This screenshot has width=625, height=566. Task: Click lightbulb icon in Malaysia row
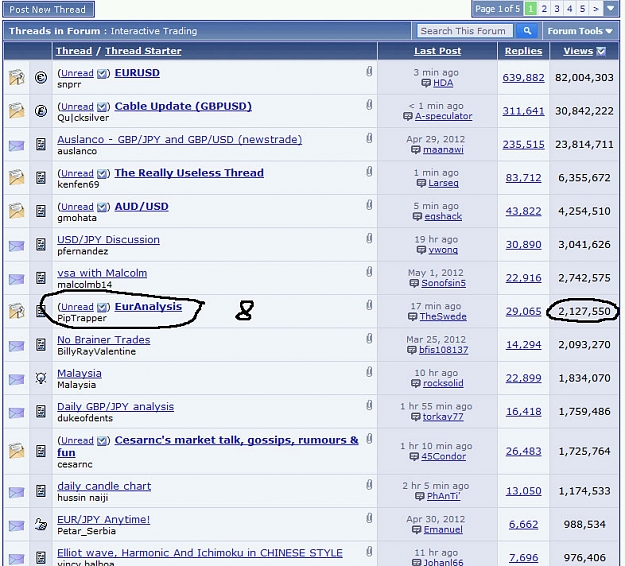coord(41,378)
